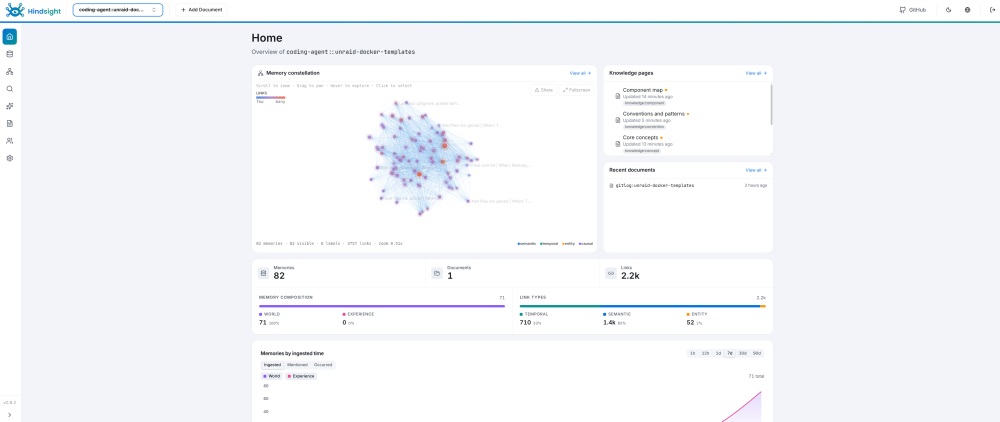Click the entity legend entry
The height and width of the screenshot is (422, 1000).
[568, 244]
